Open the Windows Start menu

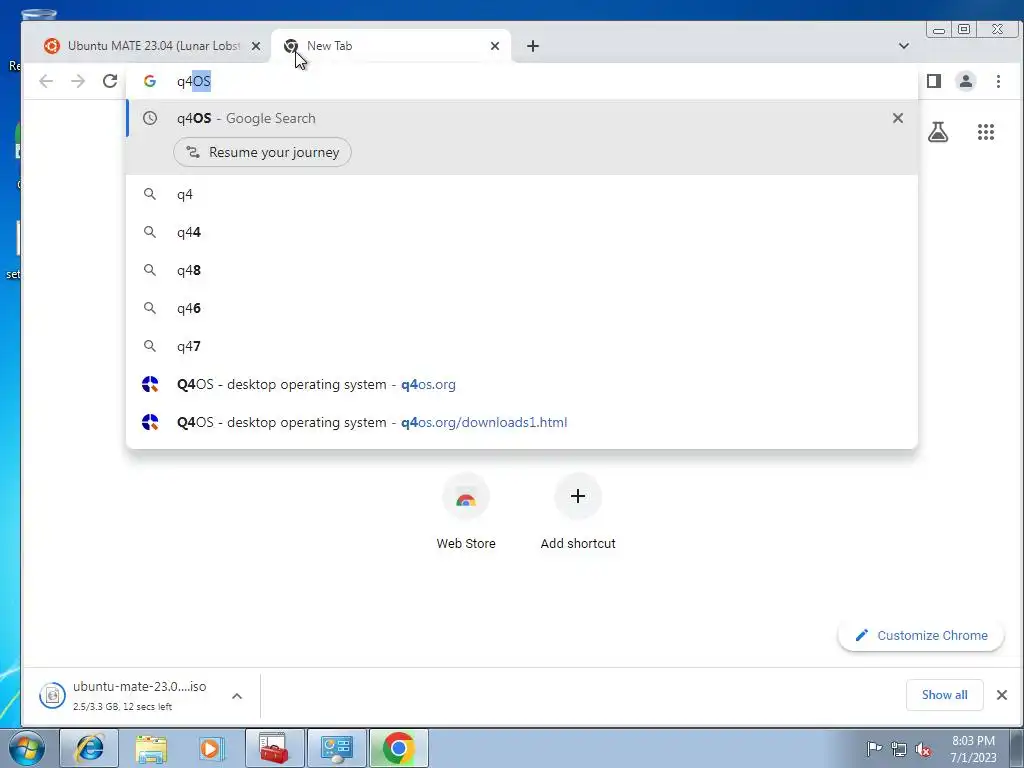click(27, 748)
